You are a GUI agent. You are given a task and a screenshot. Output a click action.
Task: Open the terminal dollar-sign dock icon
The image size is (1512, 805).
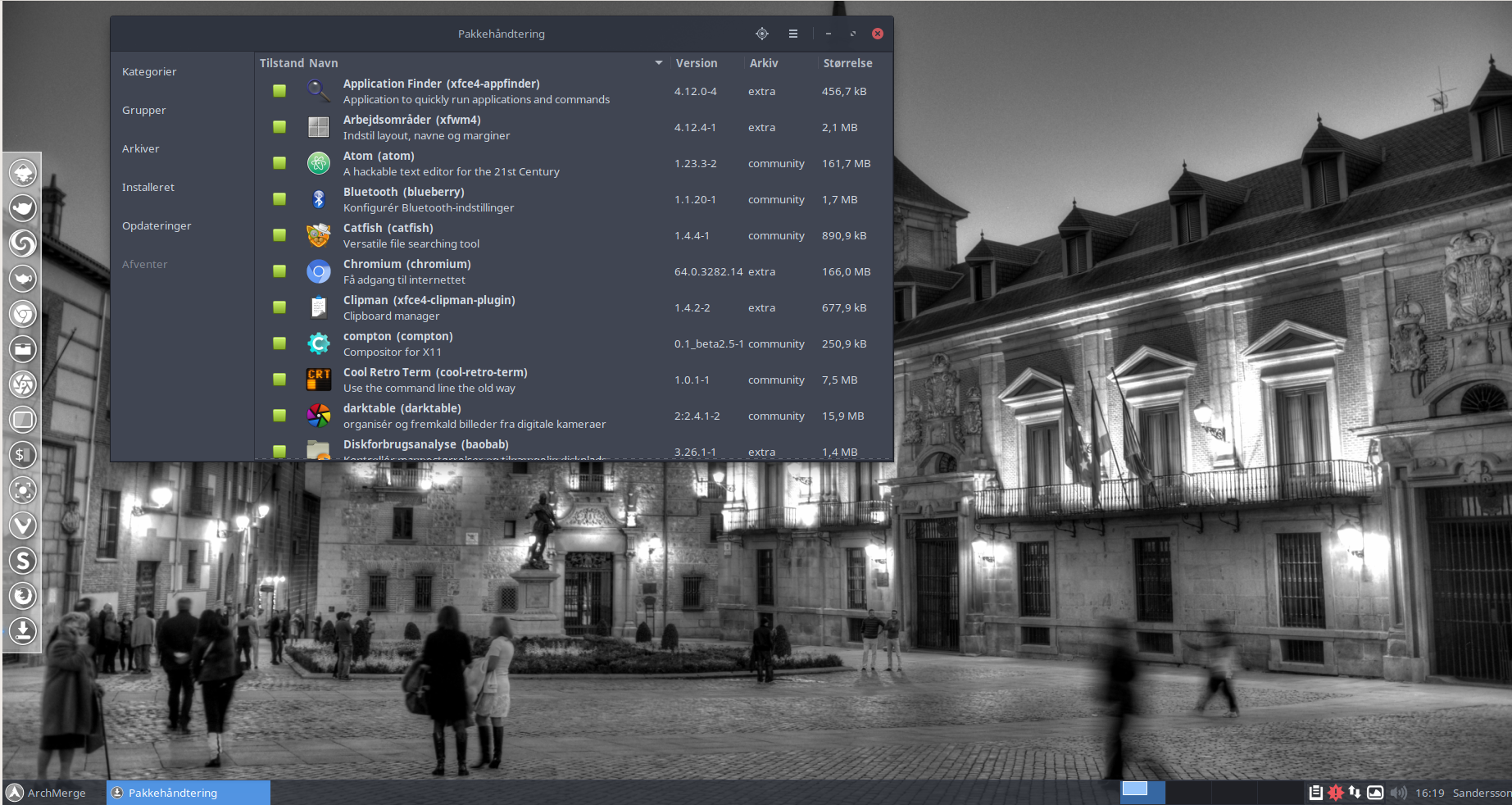tap(23, 455)
